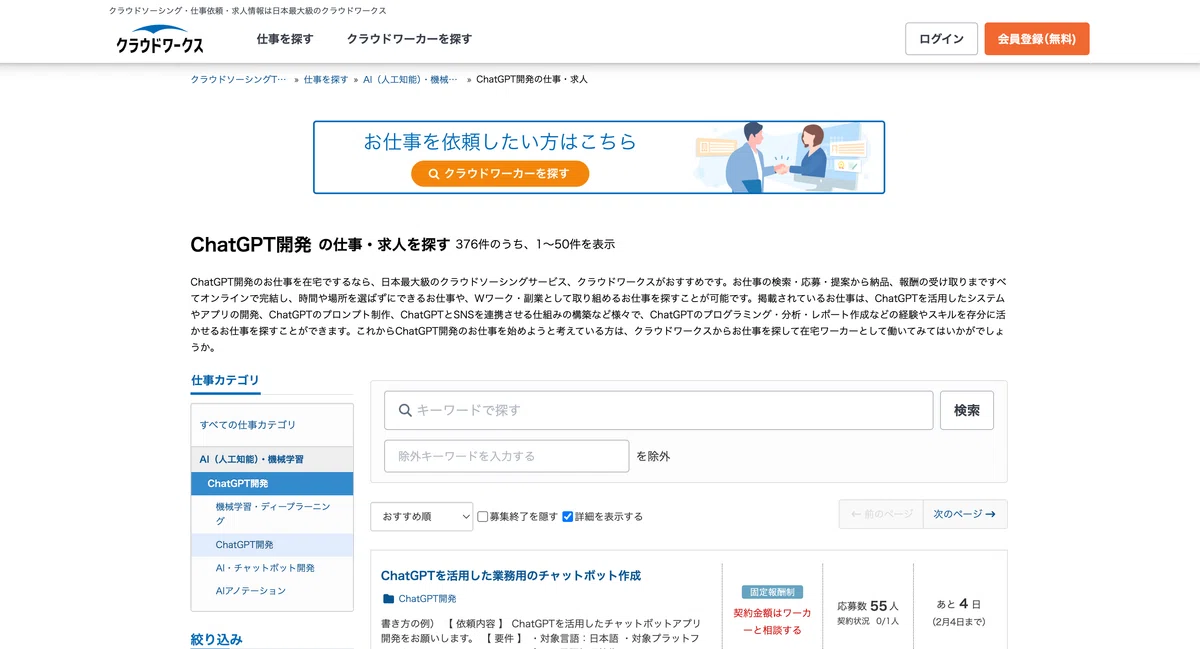Click the ログイン button

tap(941, 39)
